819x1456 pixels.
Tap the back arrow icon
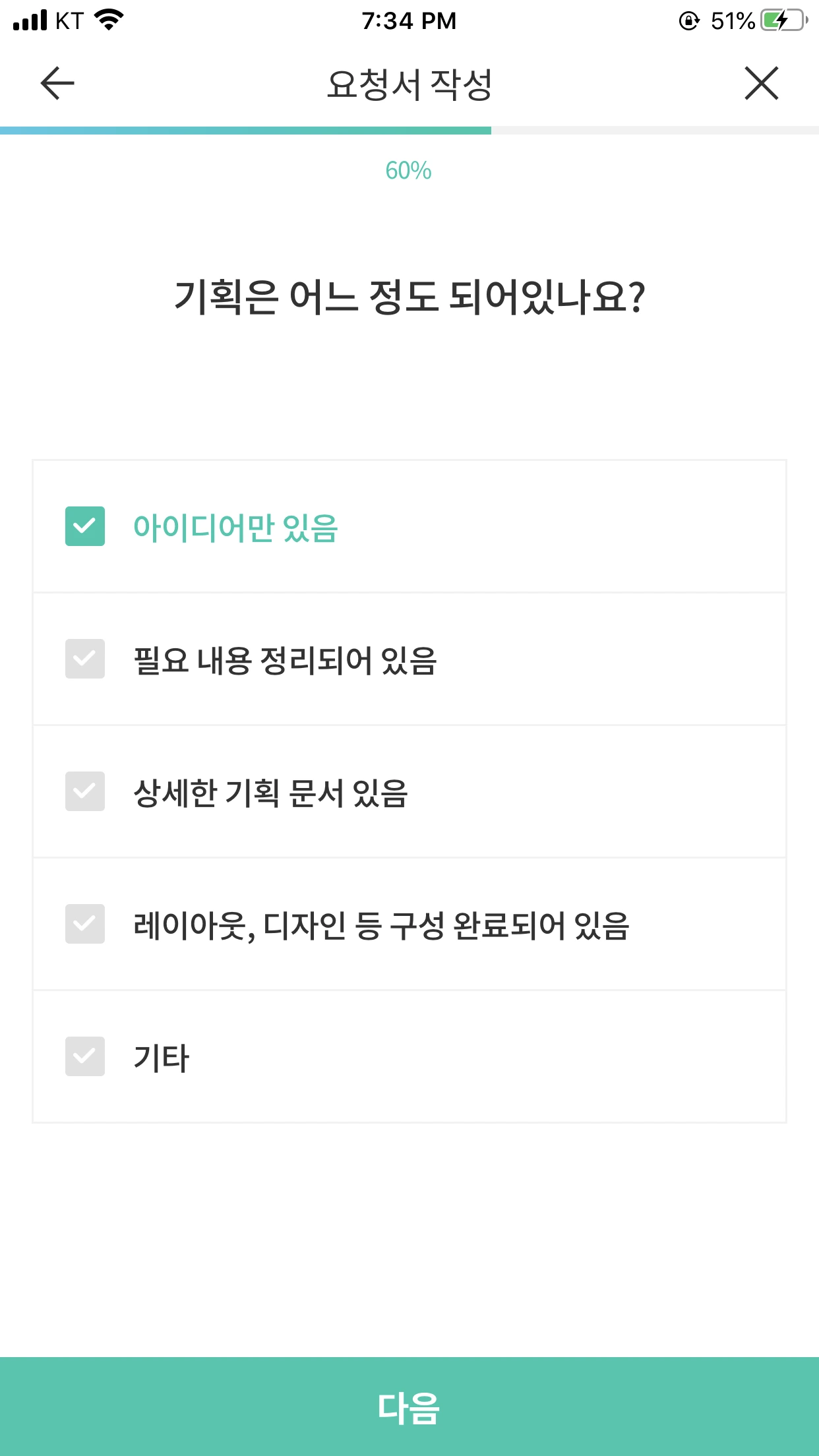click(57, 83)
